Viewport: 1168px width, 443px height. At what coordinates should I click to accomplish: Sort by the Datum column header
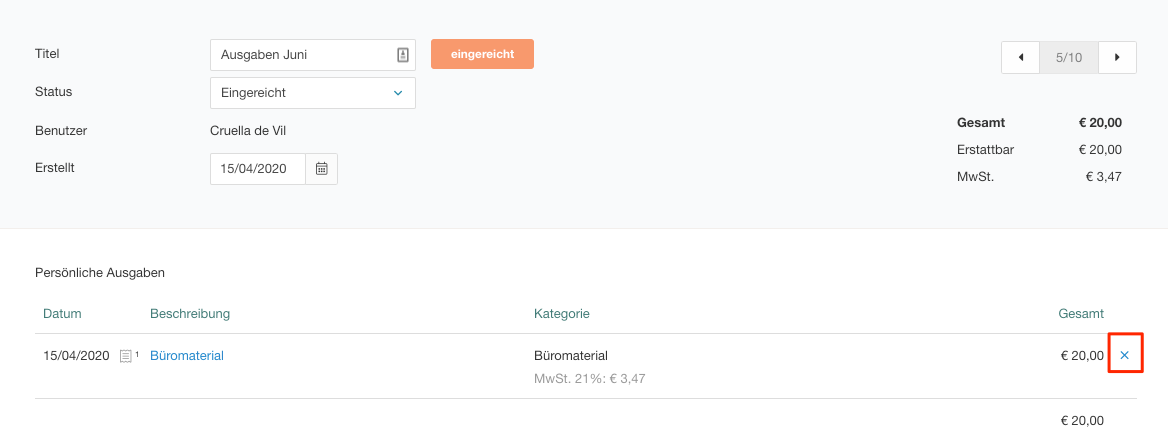click(62, 314)
